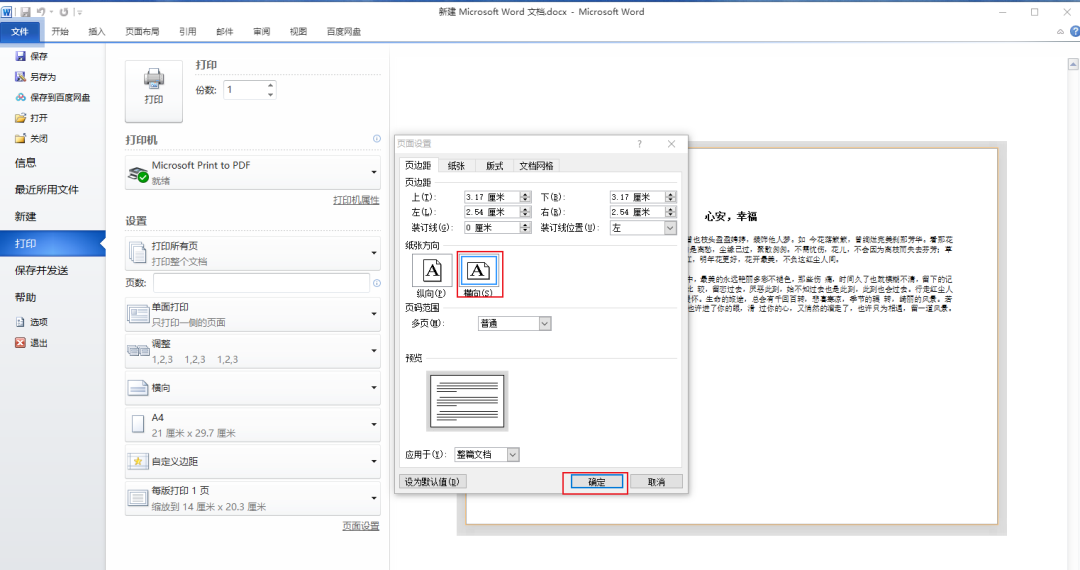Viewport: 1080px width, 570px height.
Task: Open the Multiple pages (多页) dropdown
Action: tap(545, 324)
